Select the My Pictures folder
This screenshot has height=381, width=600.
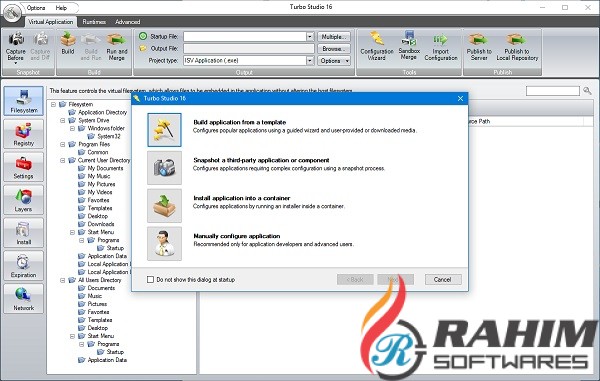point(101,184)
